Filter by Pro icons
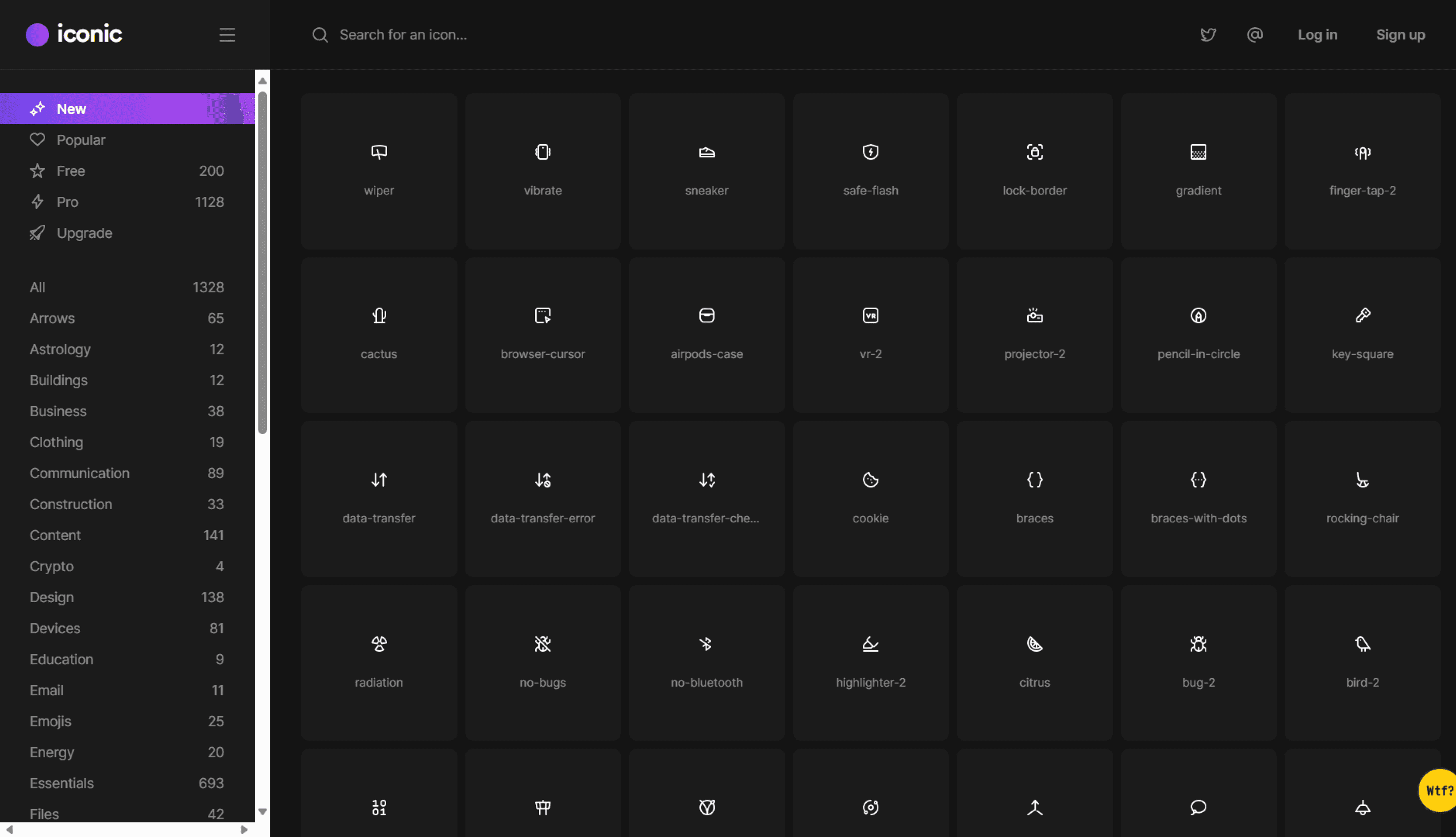 [x=127, y=202]
